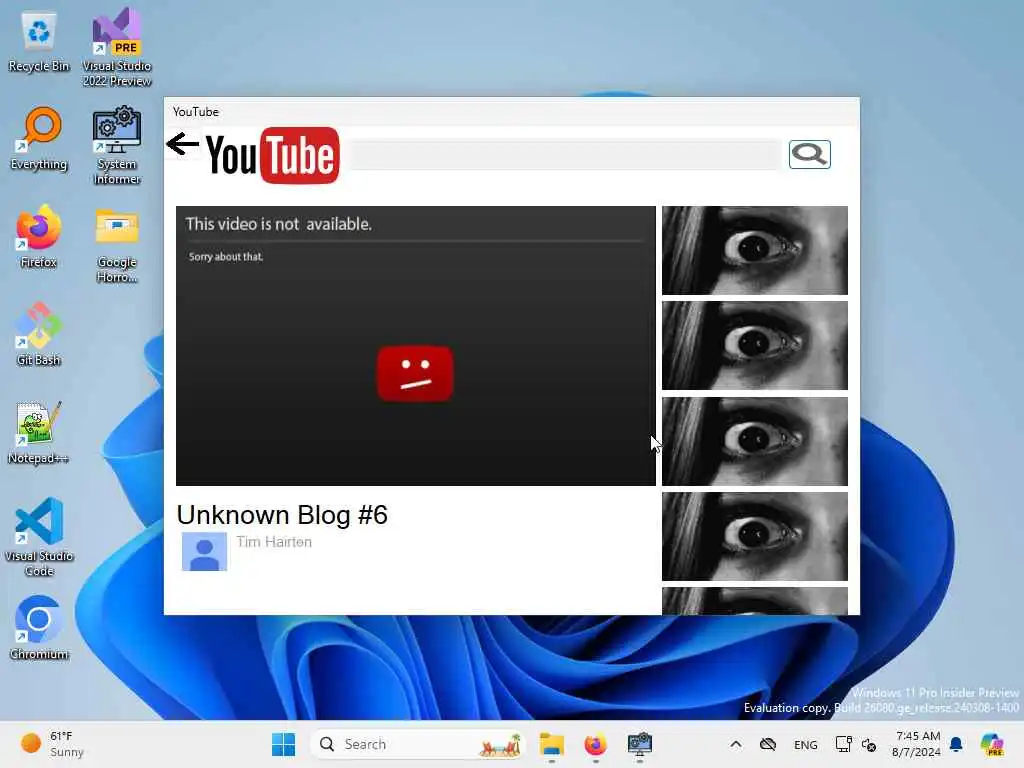Click the red sad-face unavailable video icon
Image resolution: width=1024 pixels, height=768 pixels.
(x=415, y=373)
